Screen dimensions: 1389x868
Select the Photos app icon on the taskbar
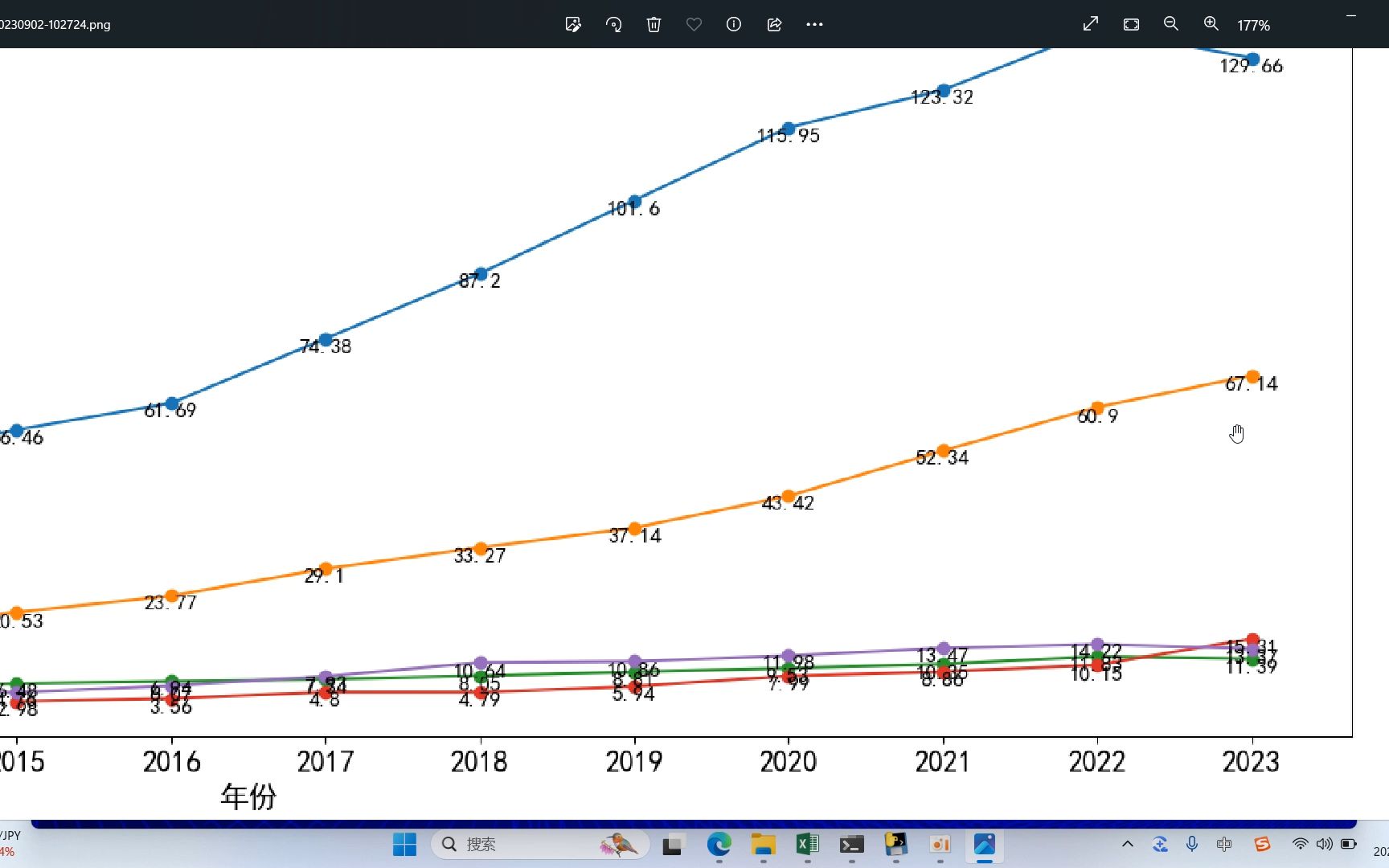tap(984, 845)
